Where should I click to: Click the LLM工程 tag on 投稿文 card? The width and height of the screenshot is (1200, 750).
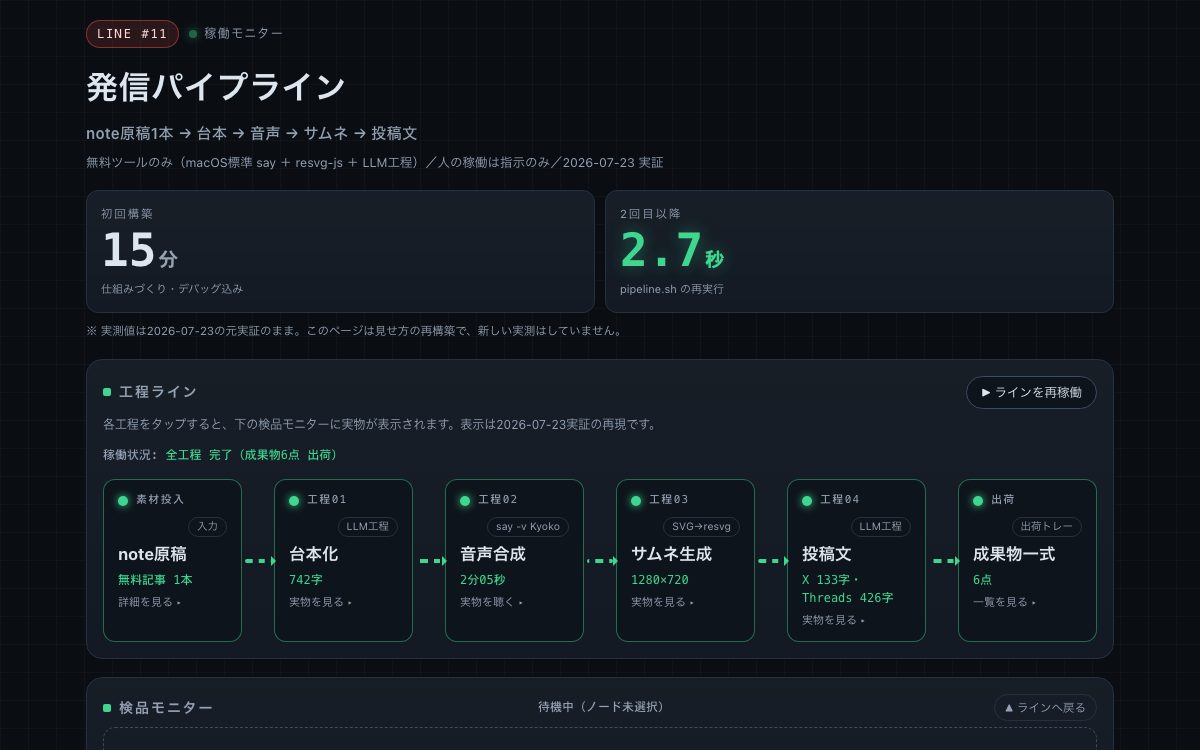[881, 526]
